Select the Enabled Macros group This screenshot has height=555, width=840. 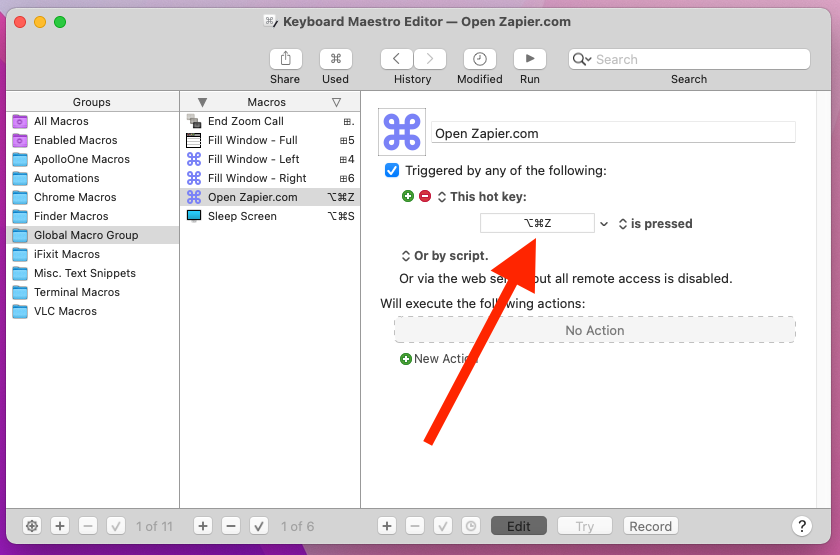point(93,140)
